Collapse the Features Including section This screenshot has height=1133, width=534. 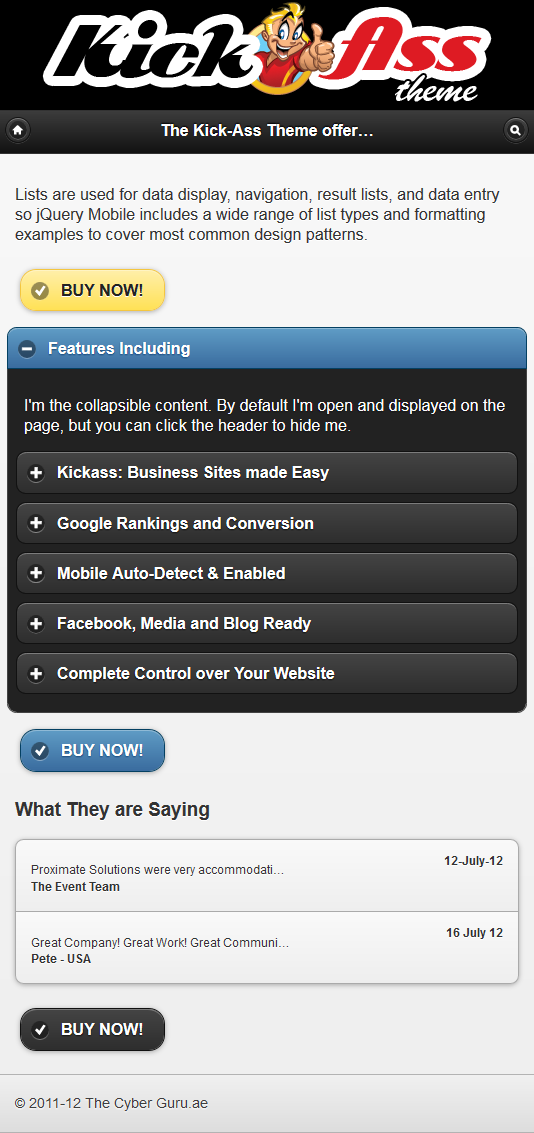click(267, 348)
